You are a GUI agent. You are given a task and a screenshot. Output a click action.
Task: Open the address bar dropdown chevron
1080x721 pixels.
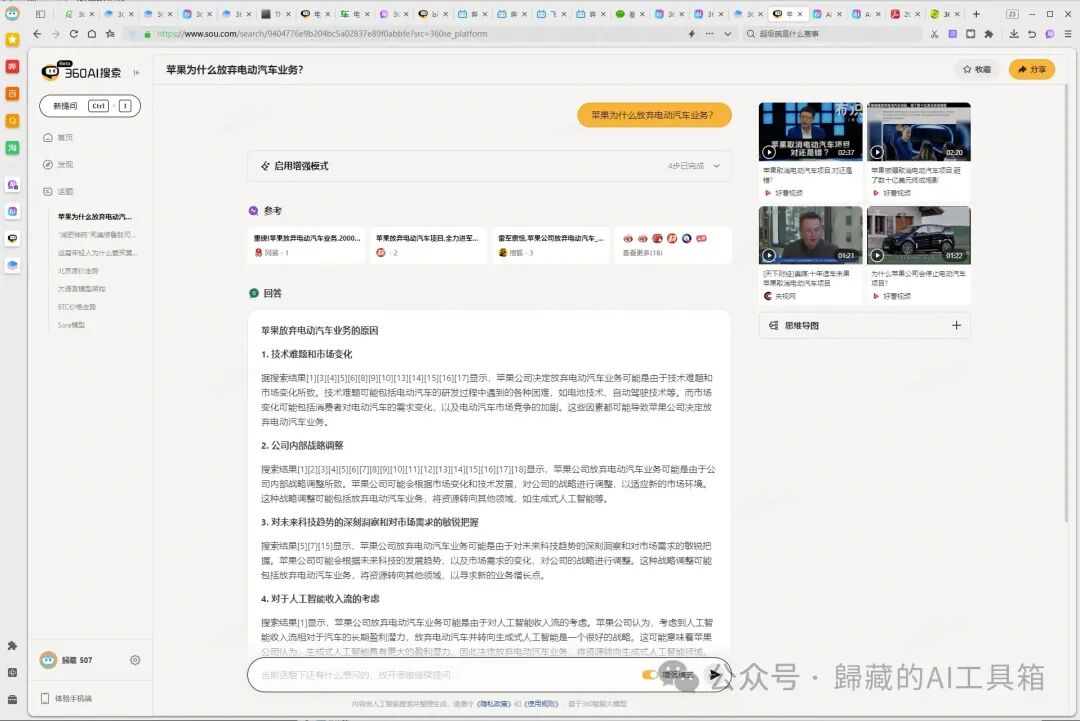727,34
